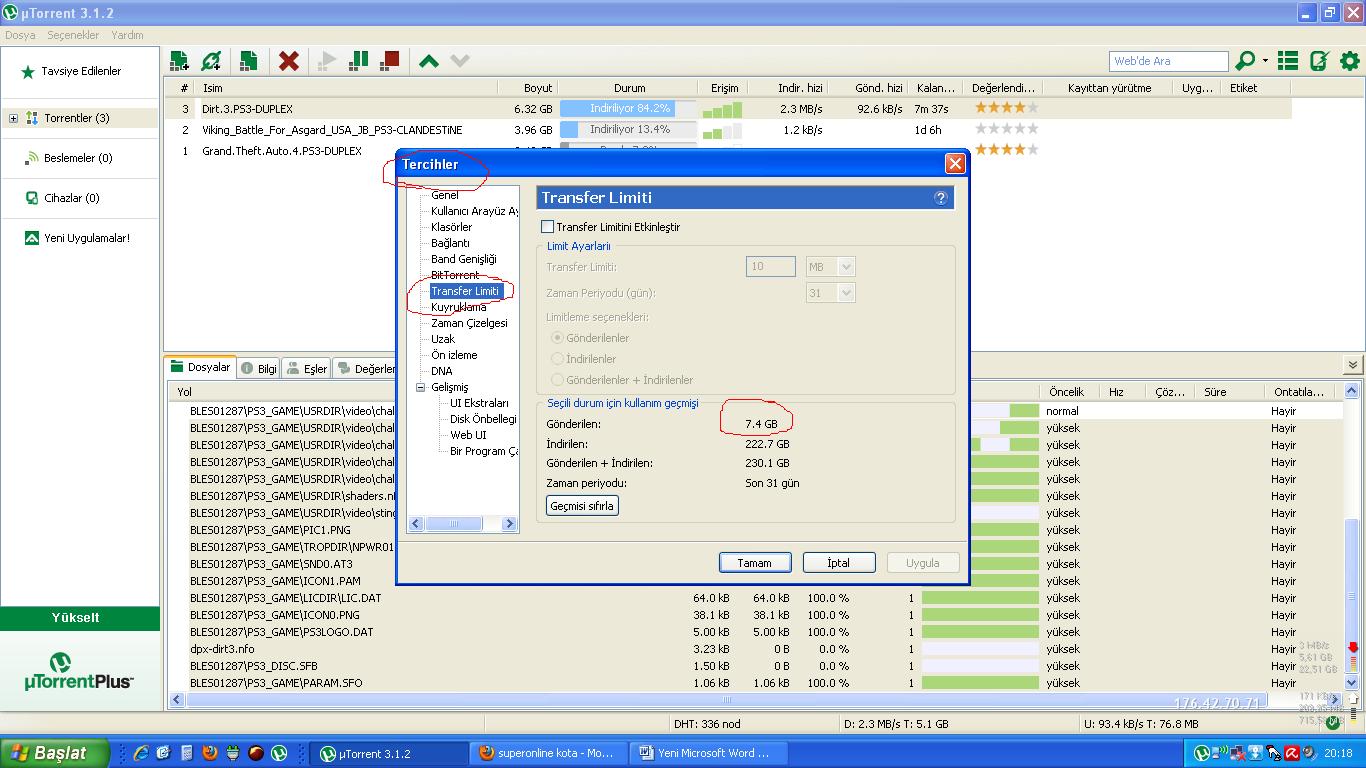Select the Gönderilenler radio button
This screenshot has height=768, width=1366.
(x=558, y=338)
